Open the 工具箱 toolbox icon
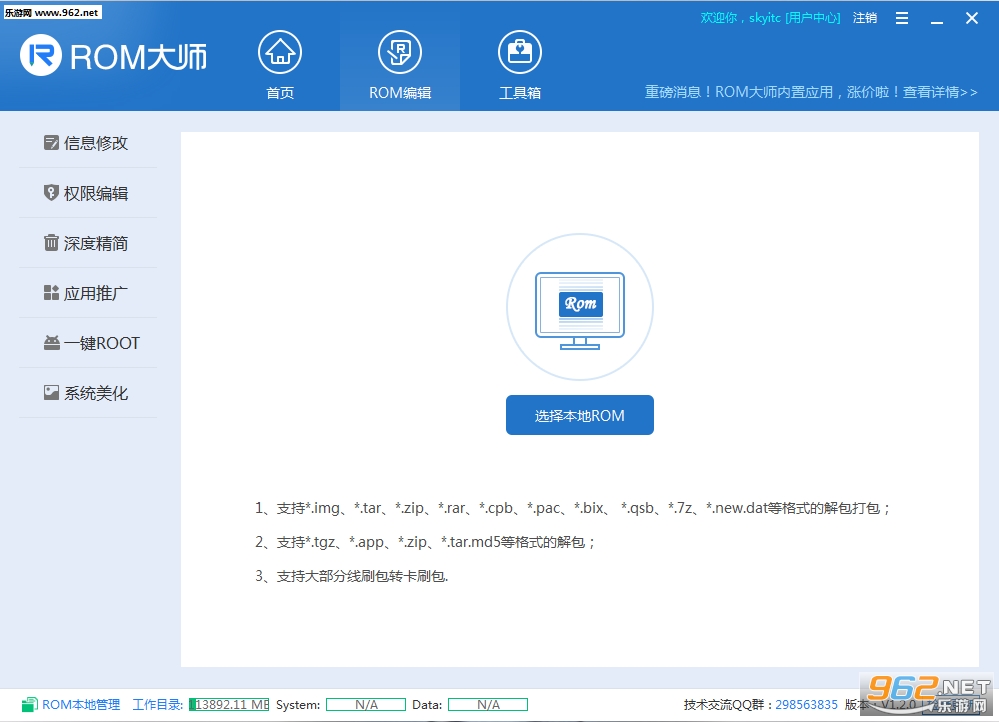Screen dimensions: 999x722 coord(519,52)
